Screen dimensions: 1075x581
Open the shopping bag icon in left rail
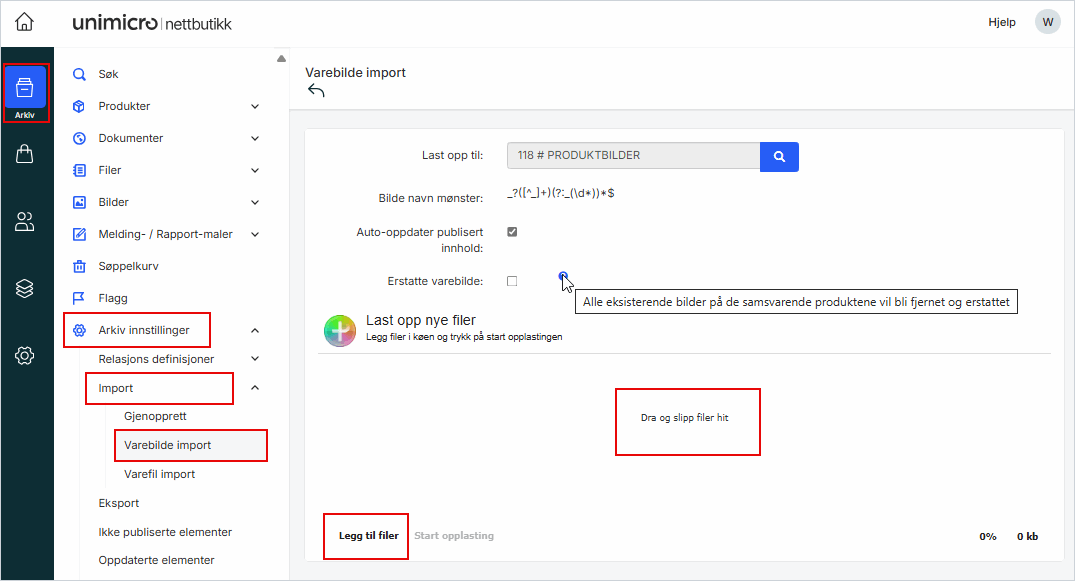click(25, 154)
